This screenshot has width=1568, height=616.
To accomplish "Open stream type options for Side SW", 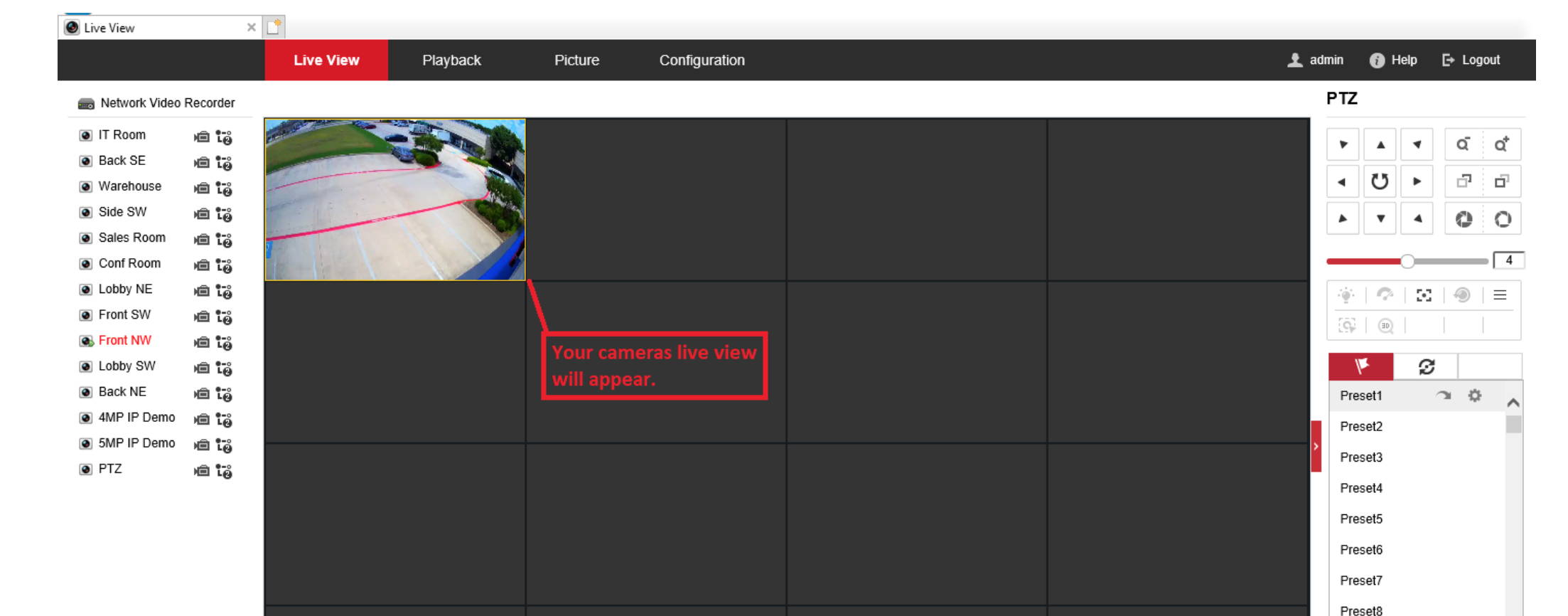I will click(224, 213).
